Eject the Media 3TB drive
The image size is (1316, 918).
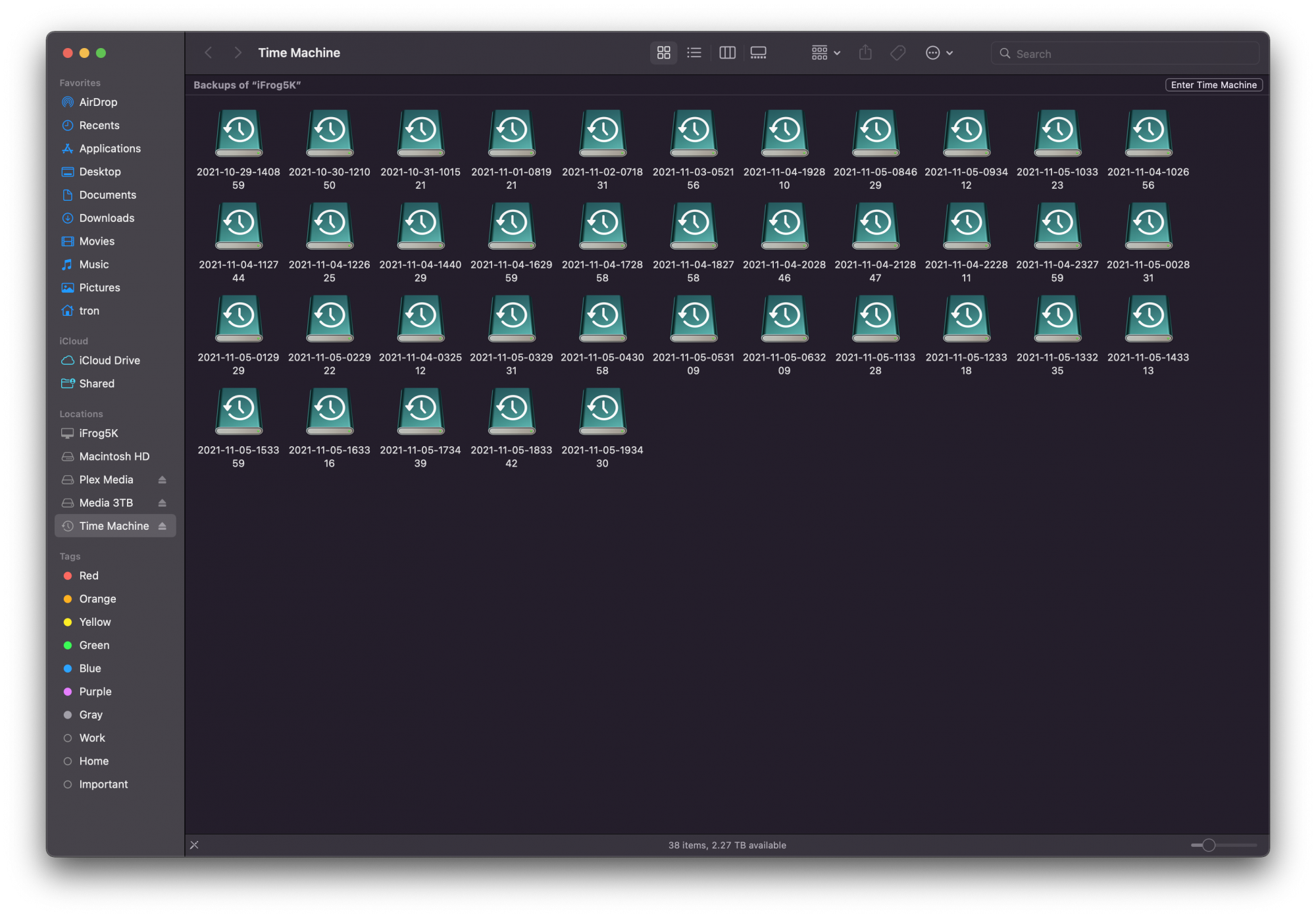coord(163,503)
